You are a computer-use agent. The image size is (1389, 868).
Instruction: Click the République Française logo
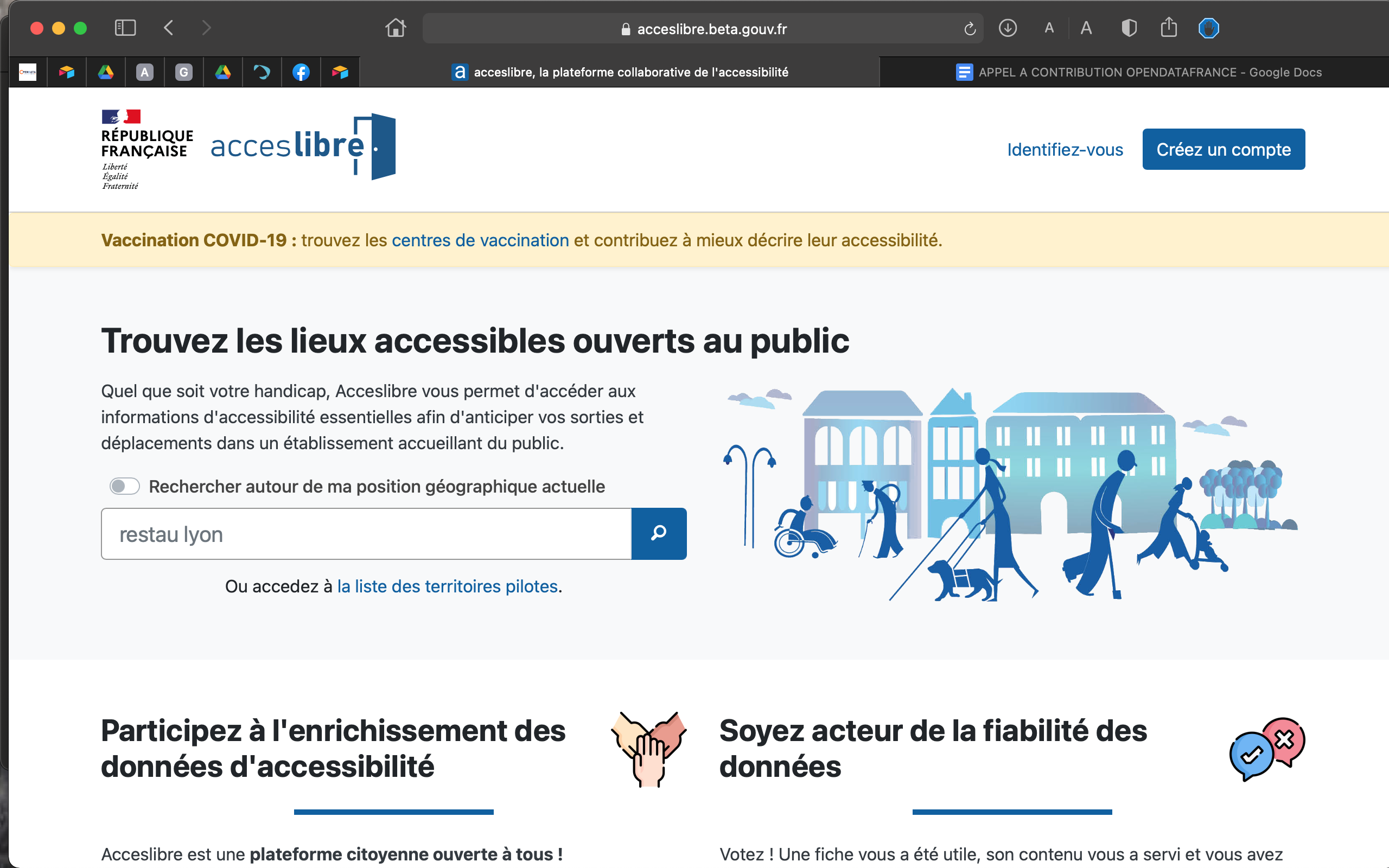147,149
